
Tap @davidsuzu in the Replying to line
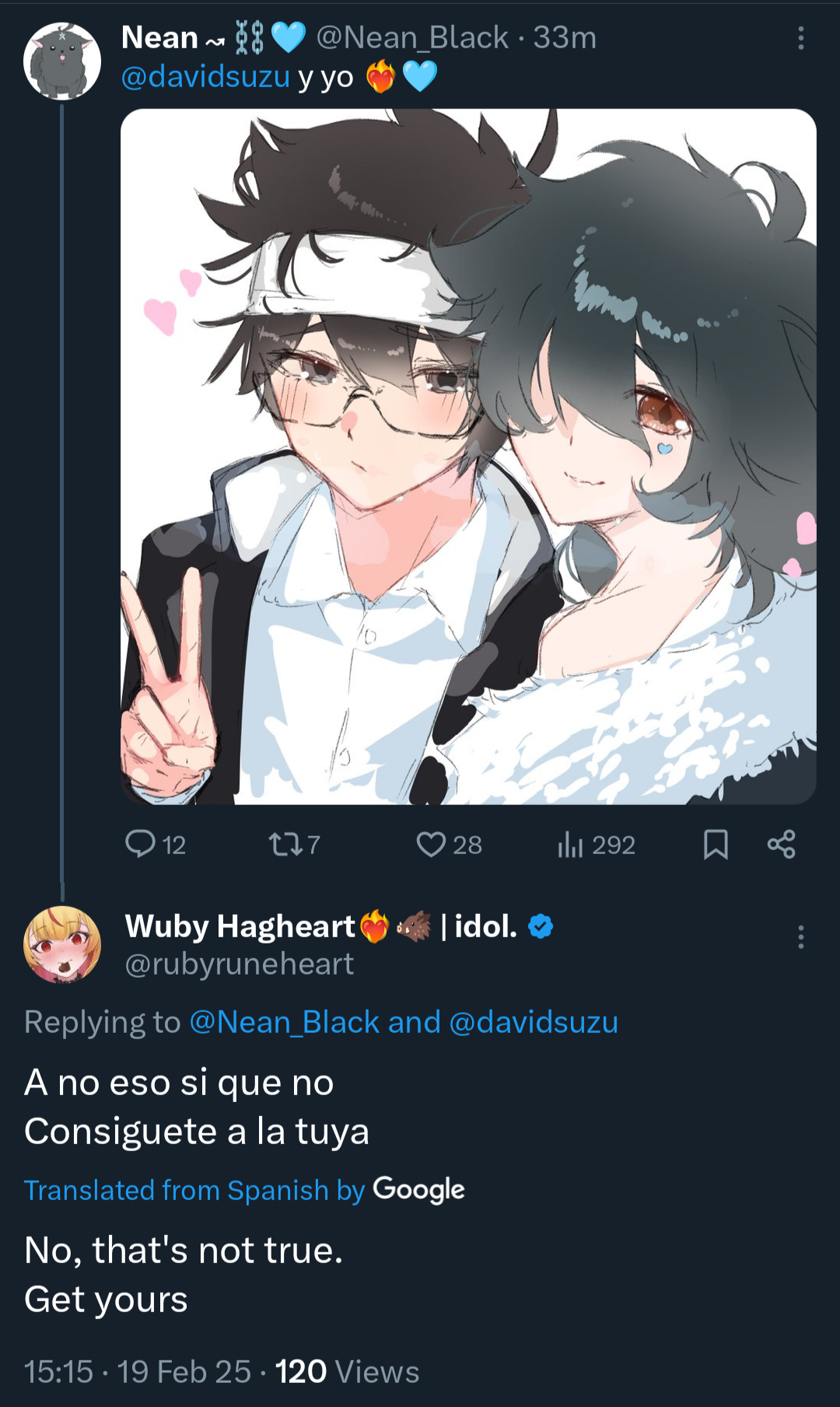[534, 1022]
